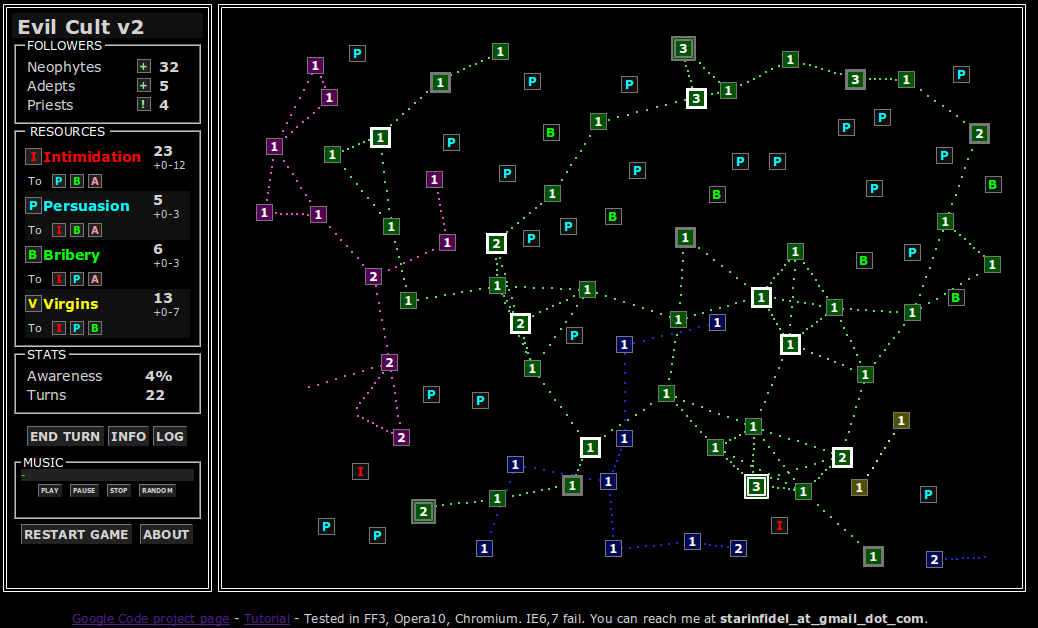The height and width of the screenshot is (628, 1038).
Task: Convert Intimidation to Persuasion using P icon
Action: [59, 181]
